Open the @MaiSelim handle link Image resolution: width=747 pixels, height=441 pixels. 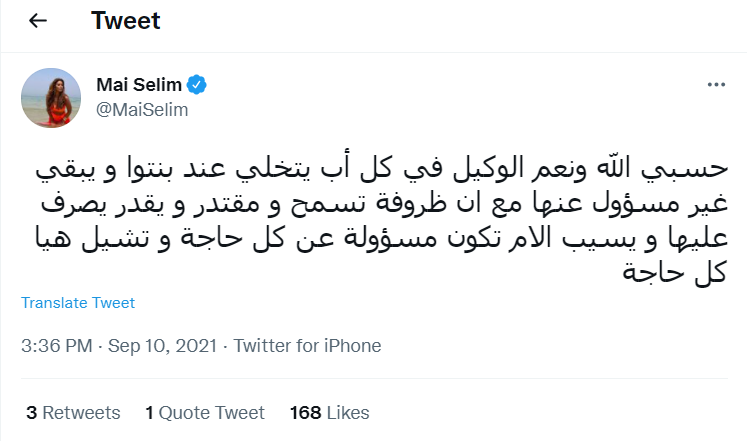(142, 110)
